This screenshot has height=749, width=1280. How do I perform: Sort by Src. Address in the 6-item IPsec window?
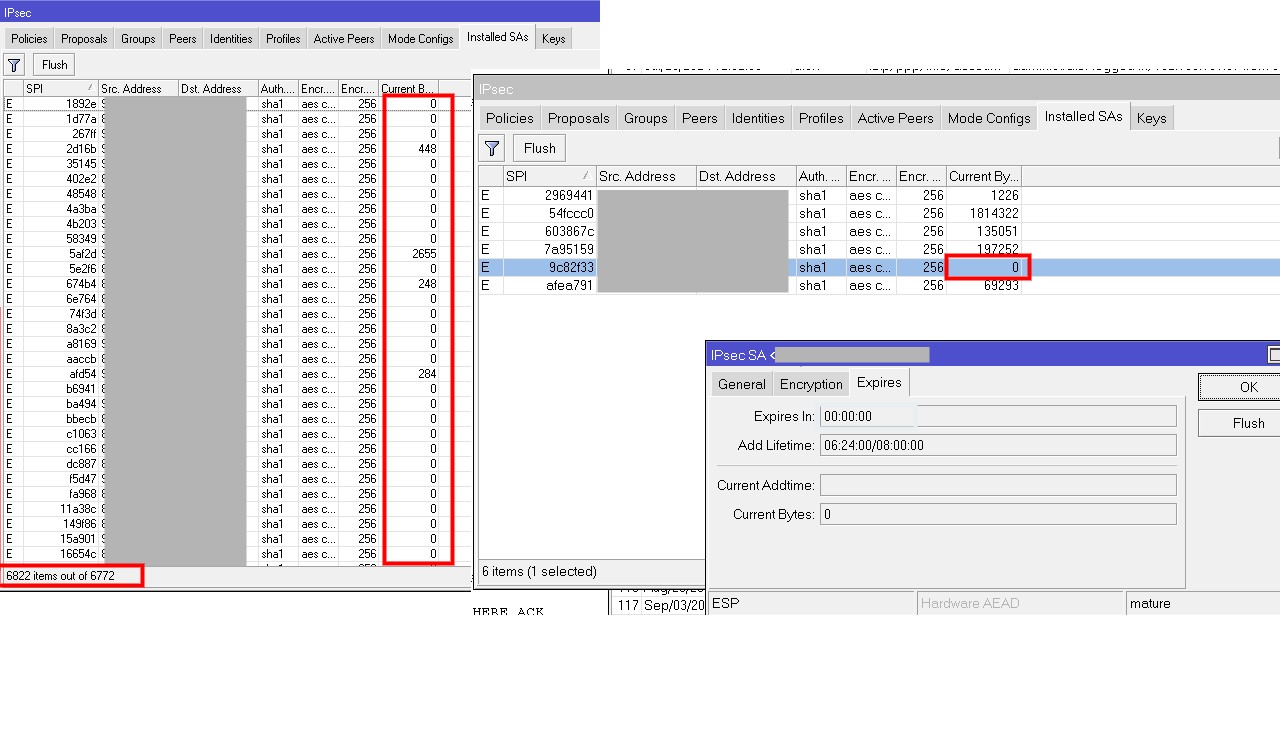(x=646, y=176)
